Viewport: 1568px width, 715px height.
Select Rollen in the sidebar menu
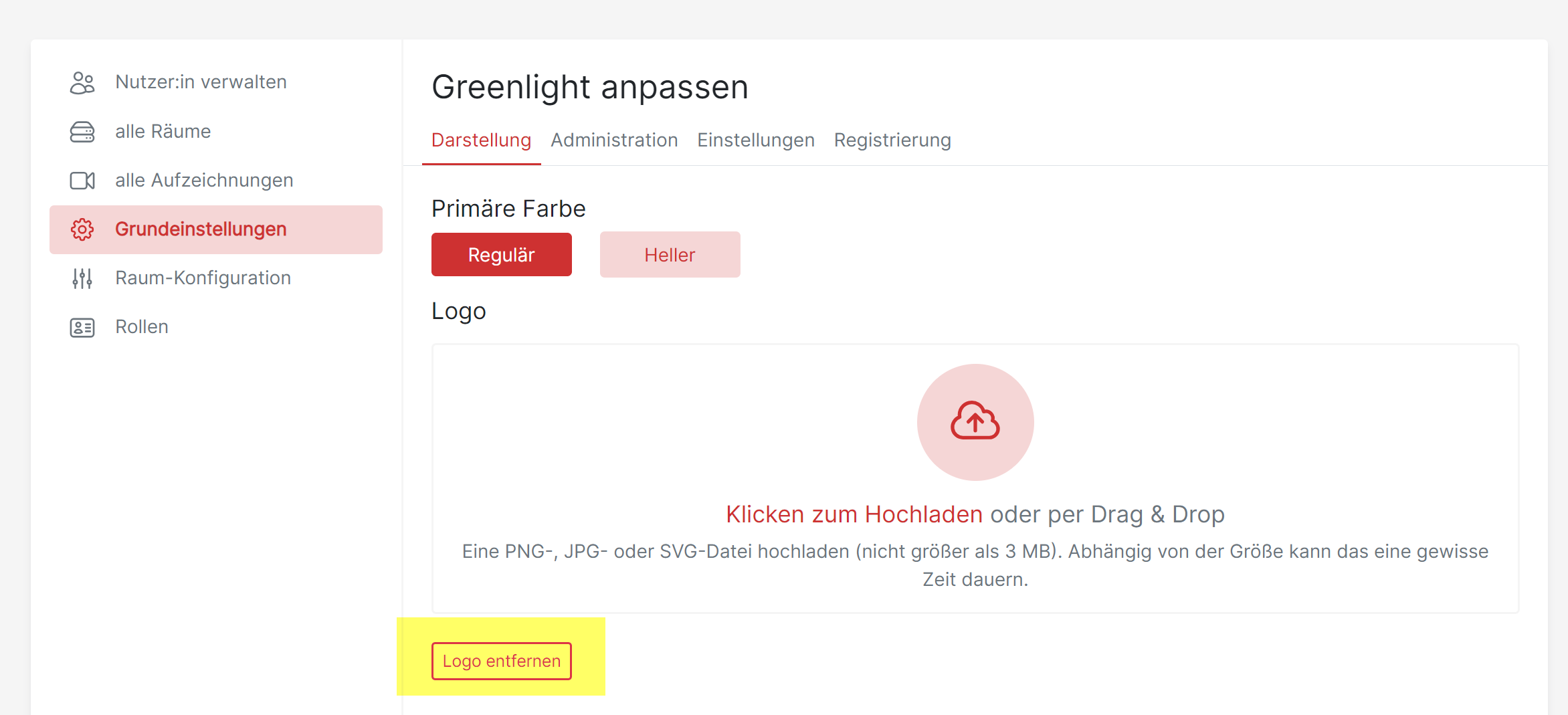coord(142,326)
